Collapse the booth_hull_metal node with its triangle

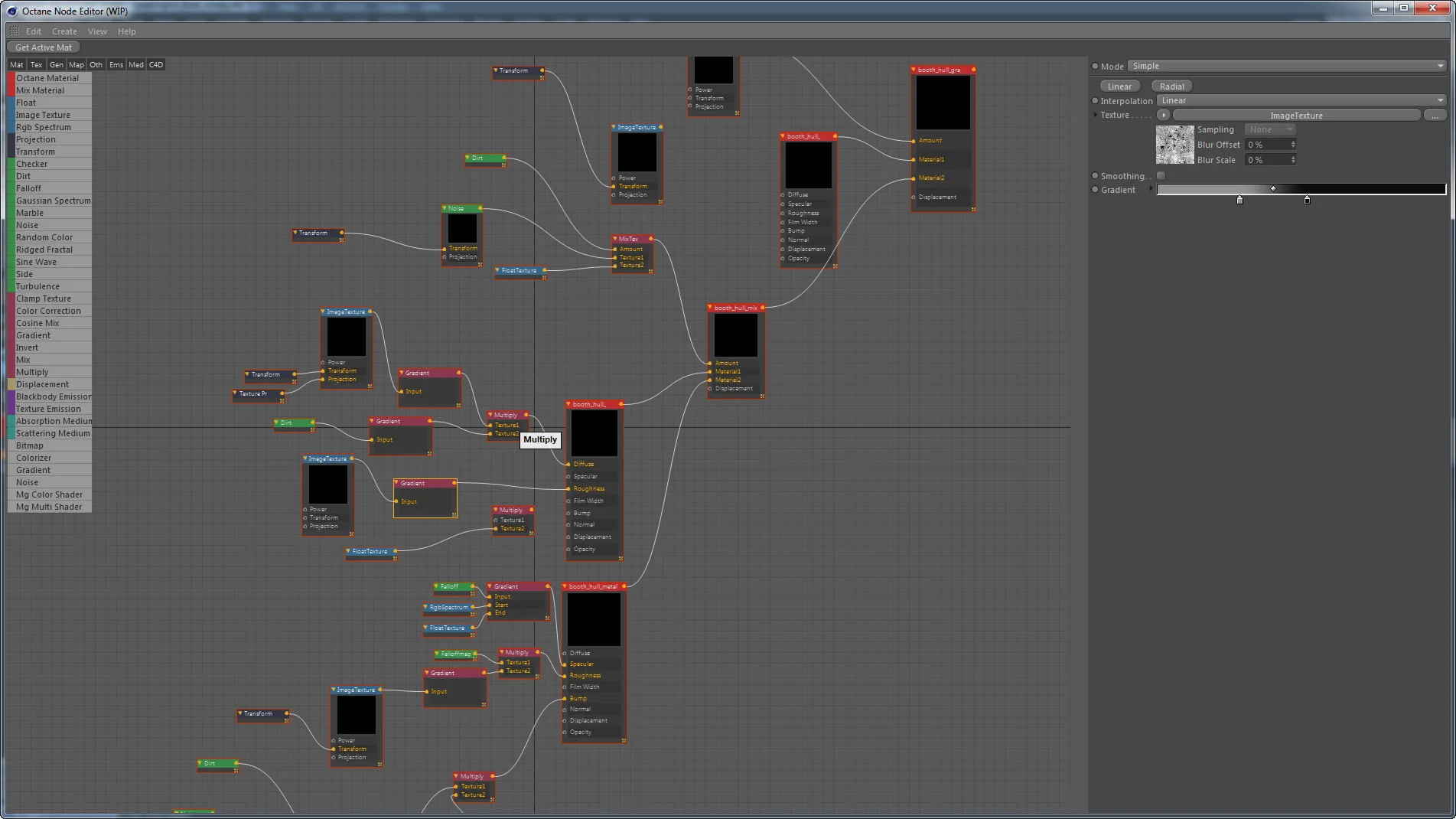[565, 586]
